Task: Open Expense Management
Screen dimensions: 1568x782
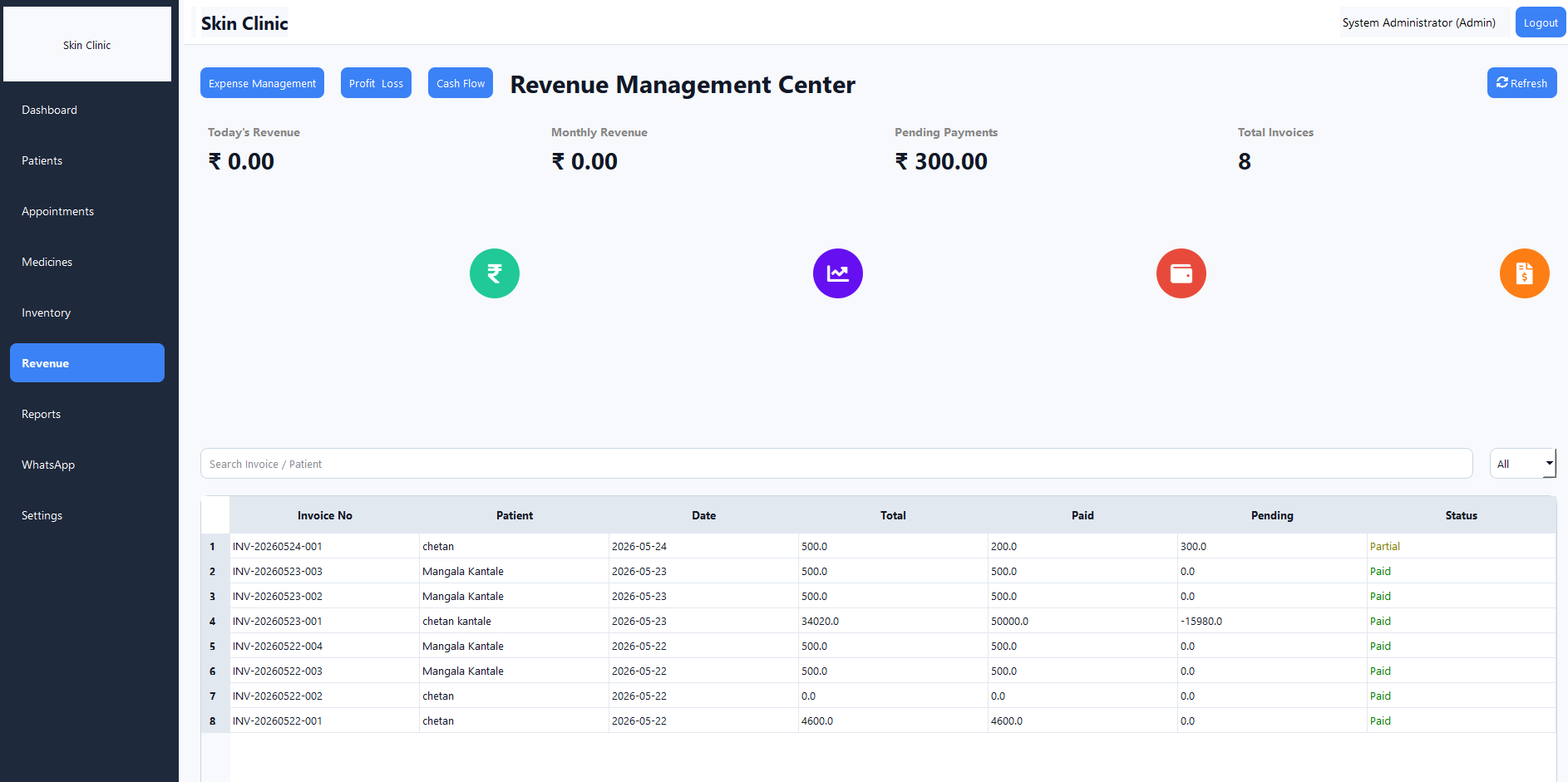Action: click(x=262, y=83)
